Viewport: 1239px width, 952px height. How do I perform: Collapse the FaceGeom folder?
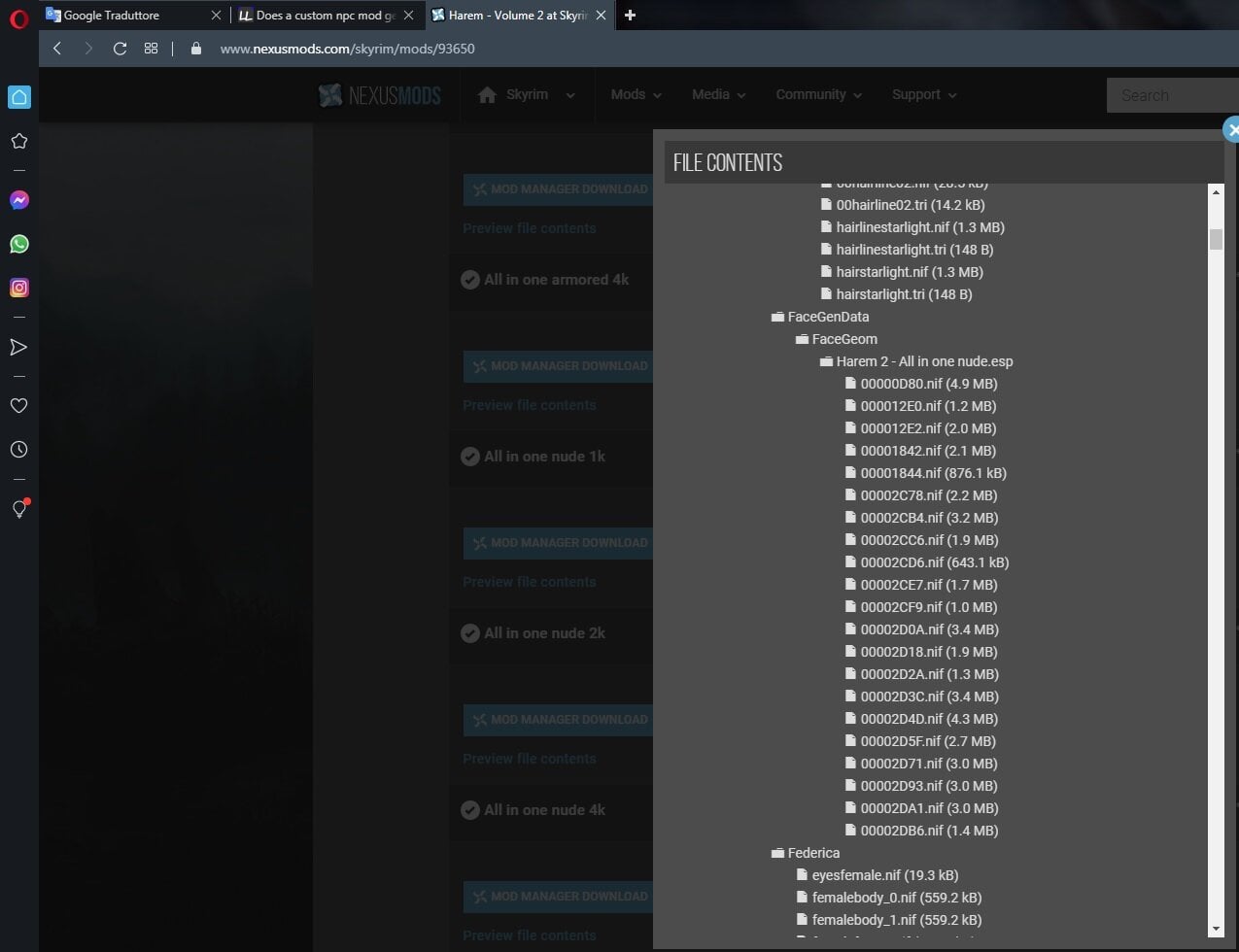802,339
